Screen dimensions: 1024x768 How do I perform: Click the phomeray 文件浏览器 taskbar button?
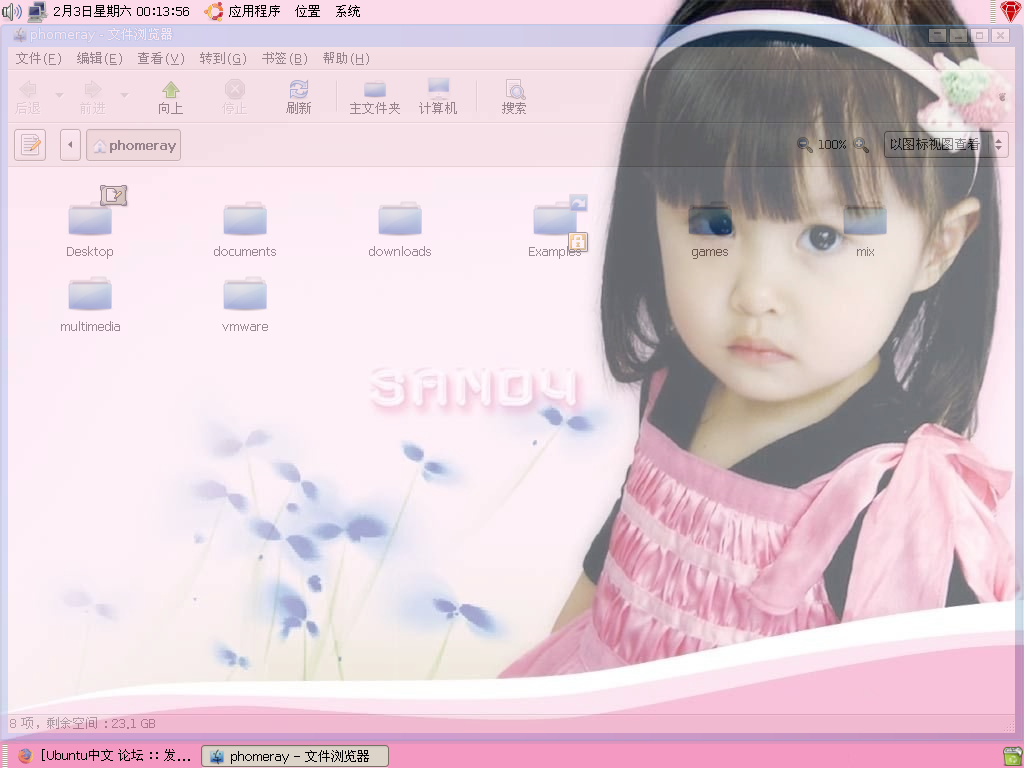[x=295, y=756]
